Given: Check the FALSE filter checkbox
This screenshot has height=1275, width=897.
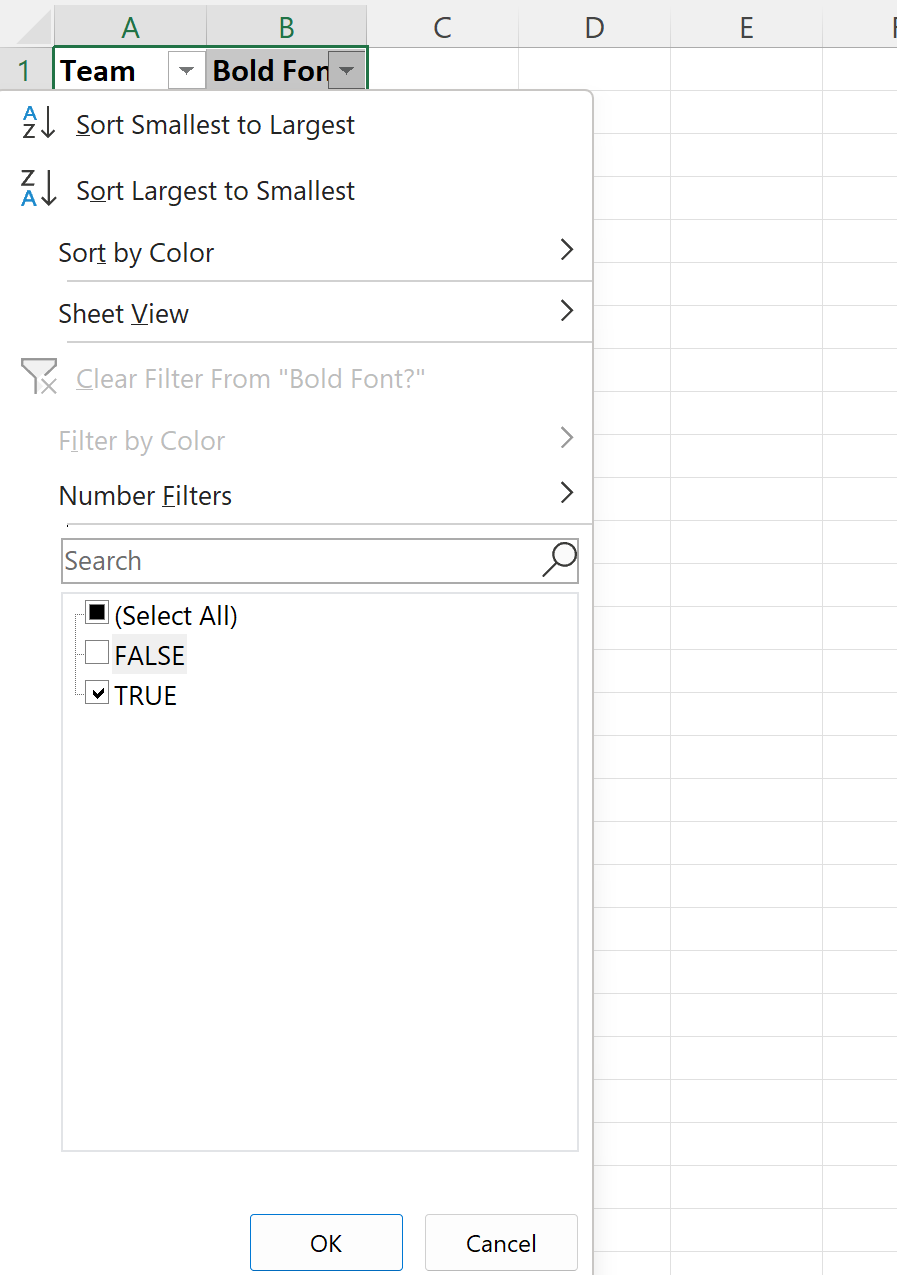Looking at the screenshot, I should point(97,653).
